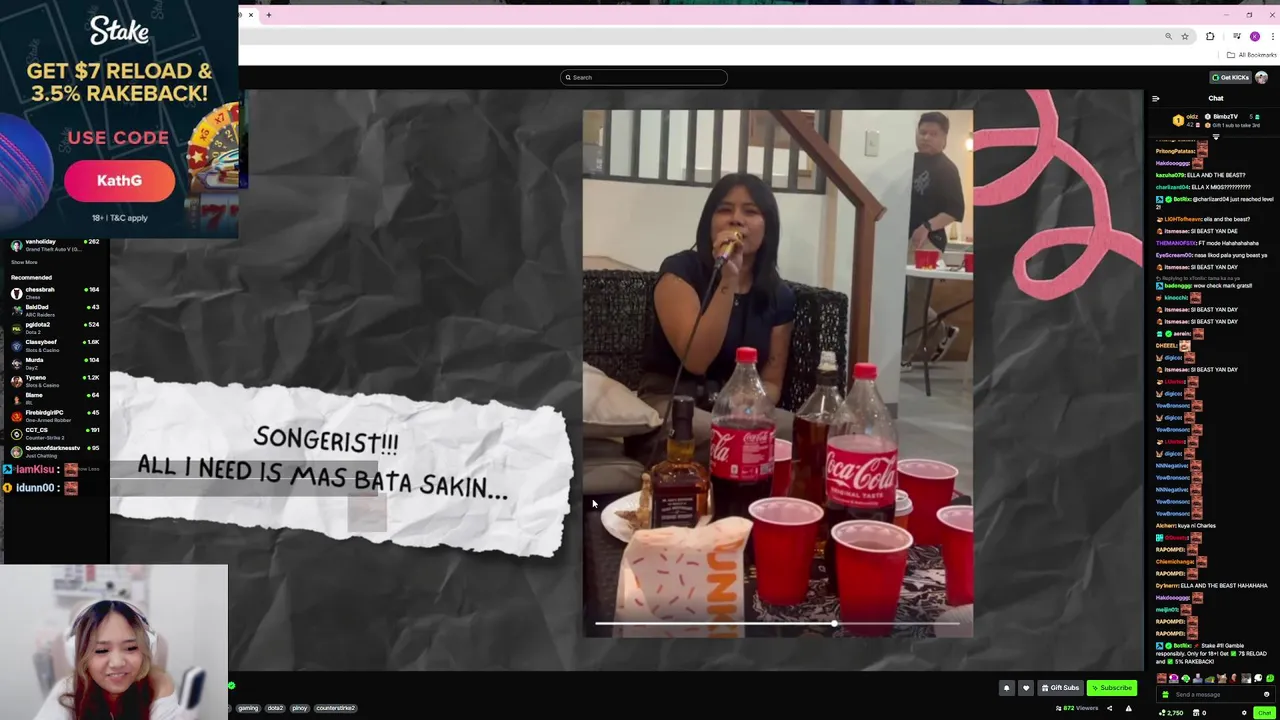Click the green Chat send button
Viewport: 1280px width, 720px height.
[x=1264, y=713]
